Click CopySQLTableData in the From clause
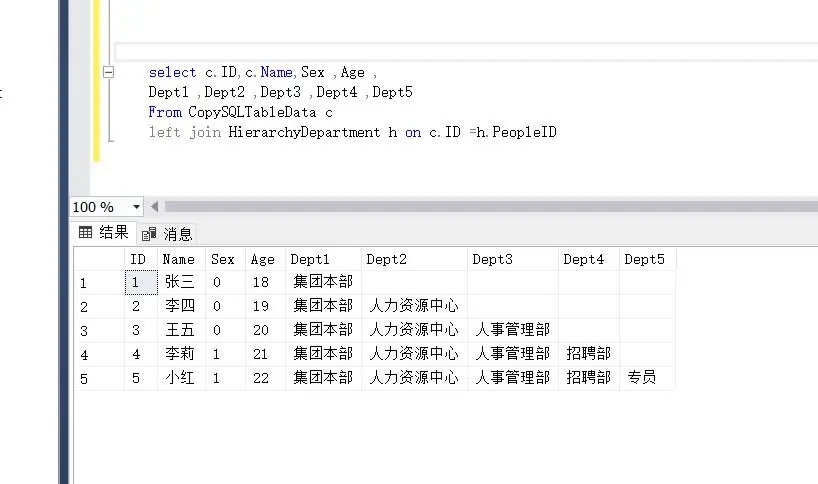818x484 pixels. (252, 112)
